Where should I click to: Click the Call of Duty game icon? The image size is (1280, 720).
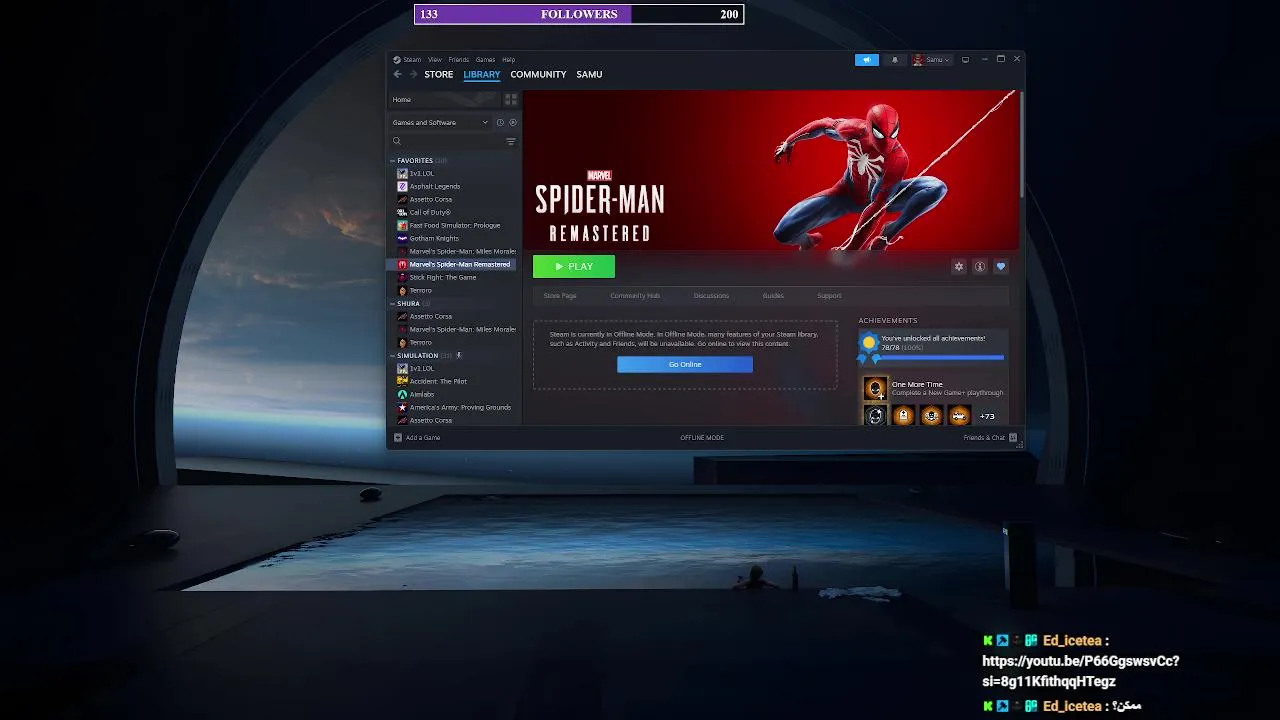tap(402, 212)
